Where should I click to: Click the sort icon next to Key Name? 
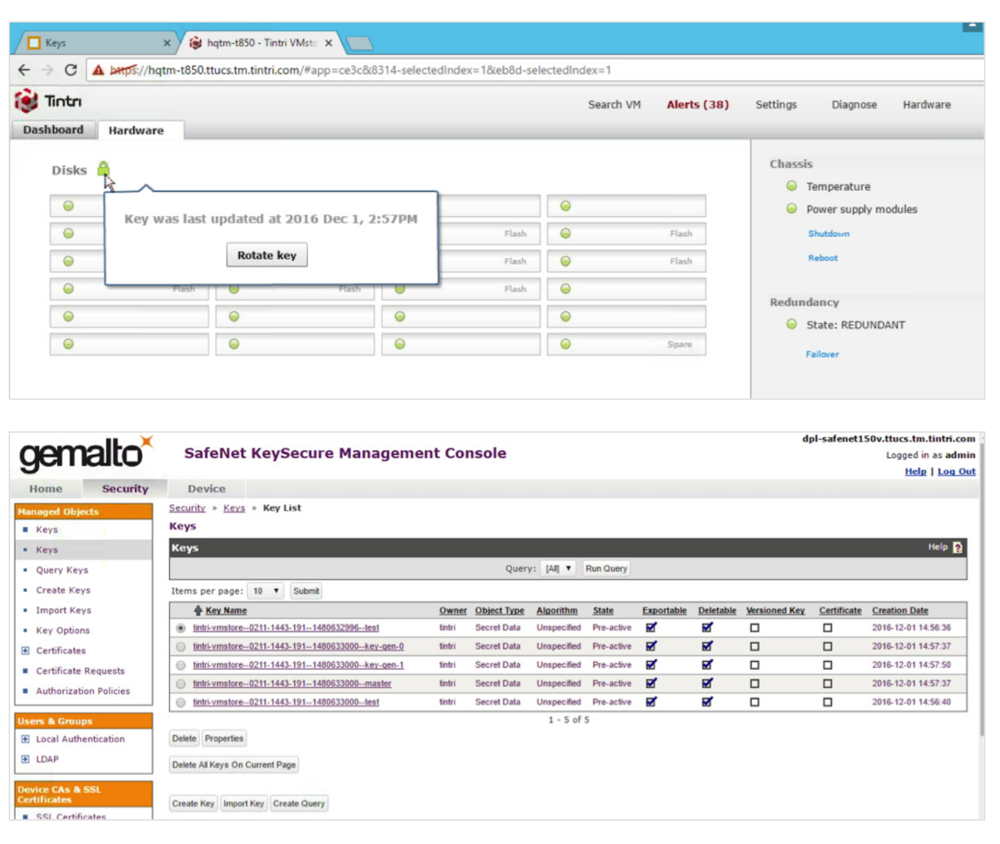pos(198,611)
